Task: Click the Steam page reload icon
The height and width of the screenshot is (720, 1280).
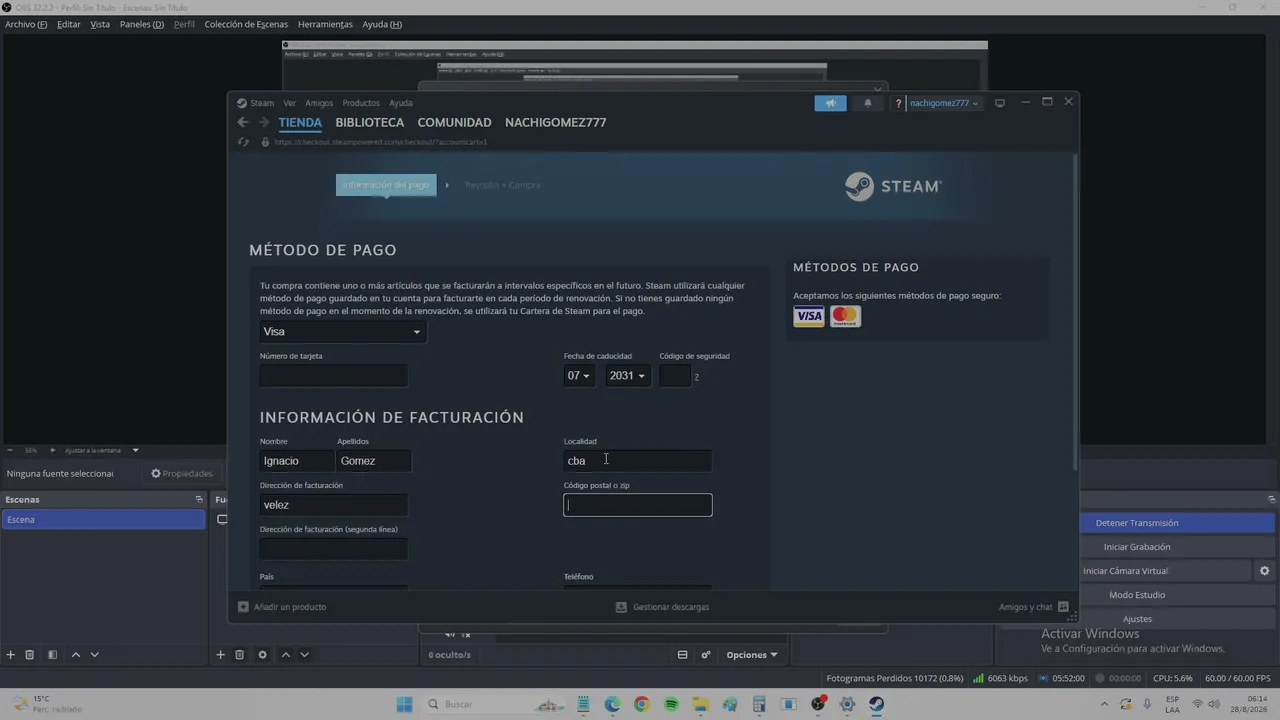Action: click(x=243, y=142)
